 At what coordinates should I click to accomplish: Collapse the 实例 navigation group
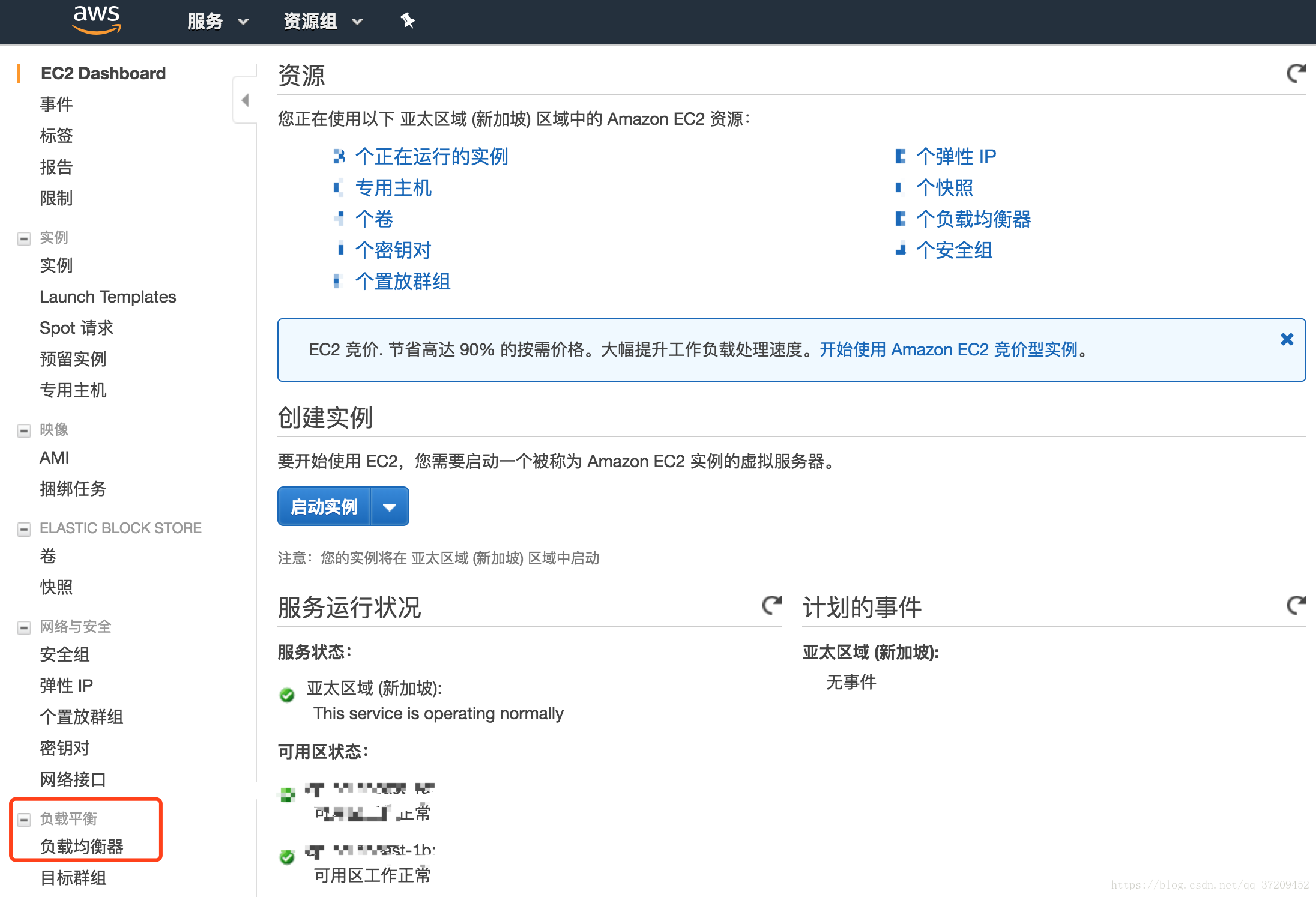tap(24, 238)
